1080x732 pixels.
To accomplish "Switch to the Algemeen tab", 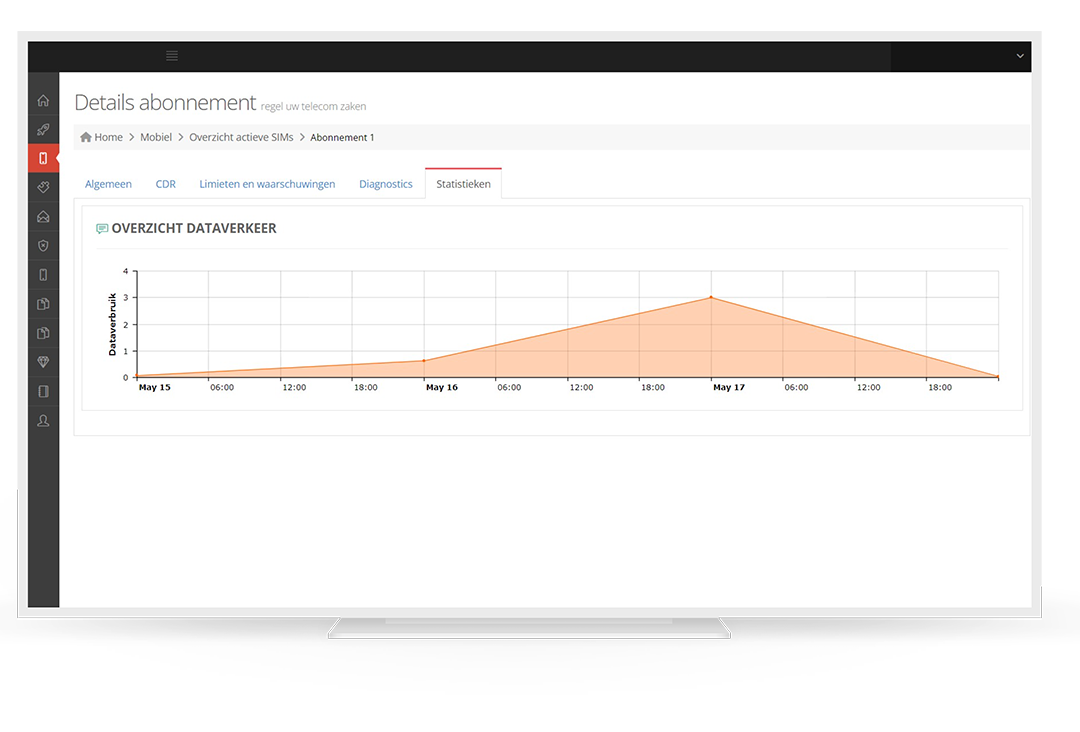I will [x=108, y=184].
